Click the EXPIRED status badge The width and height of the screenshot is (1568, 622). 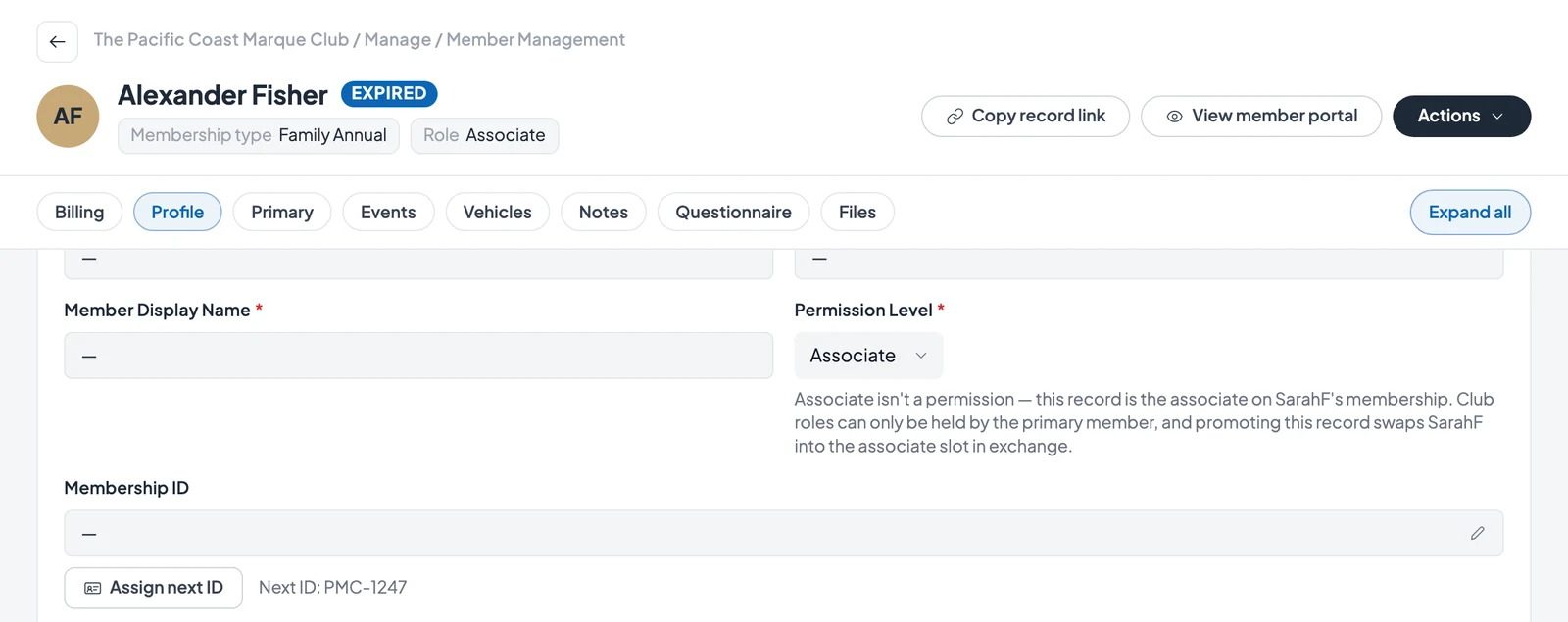[389, 93]
